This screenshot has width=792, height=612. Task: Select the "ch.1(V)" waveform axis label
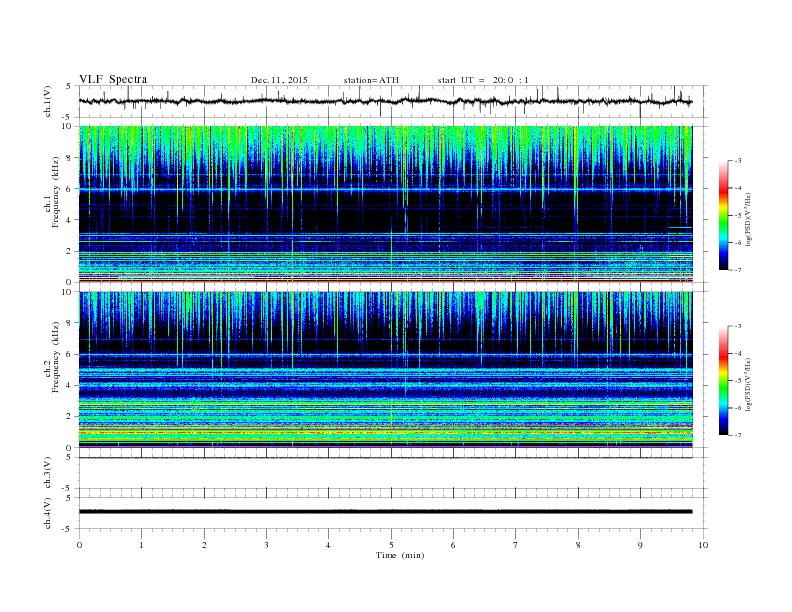48,101
